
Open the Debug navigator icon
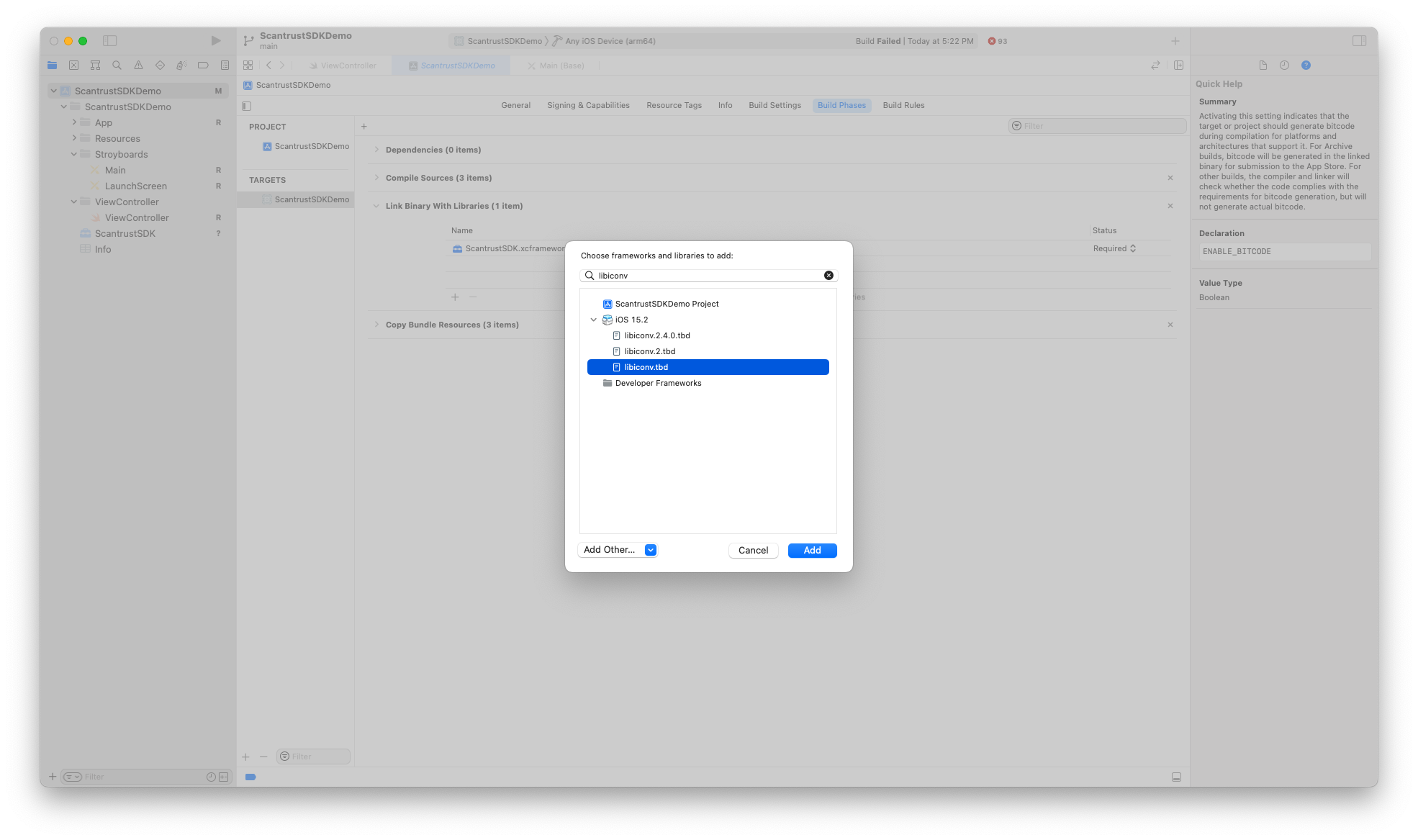(181, 66)
